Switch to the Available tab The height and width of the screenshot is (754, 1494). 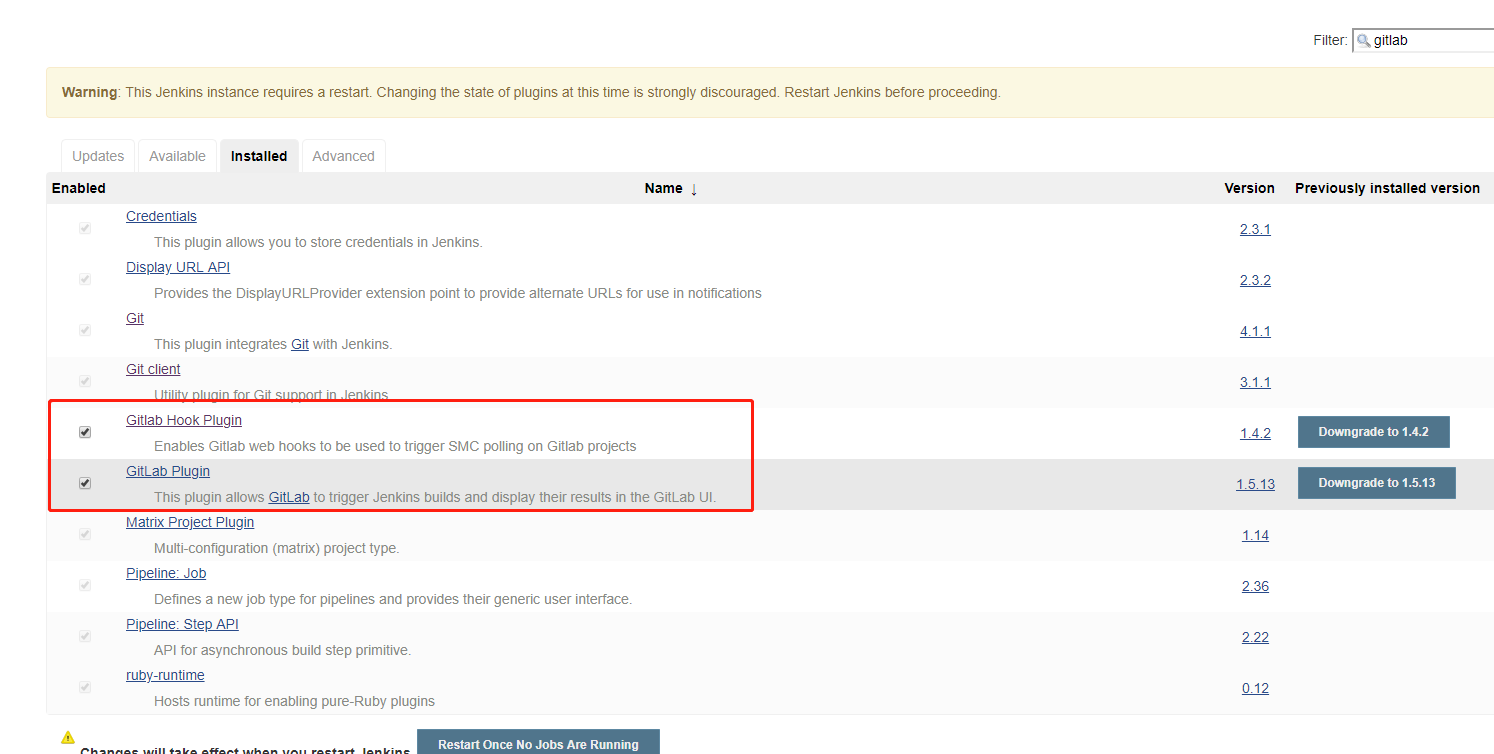pos(177,156)
